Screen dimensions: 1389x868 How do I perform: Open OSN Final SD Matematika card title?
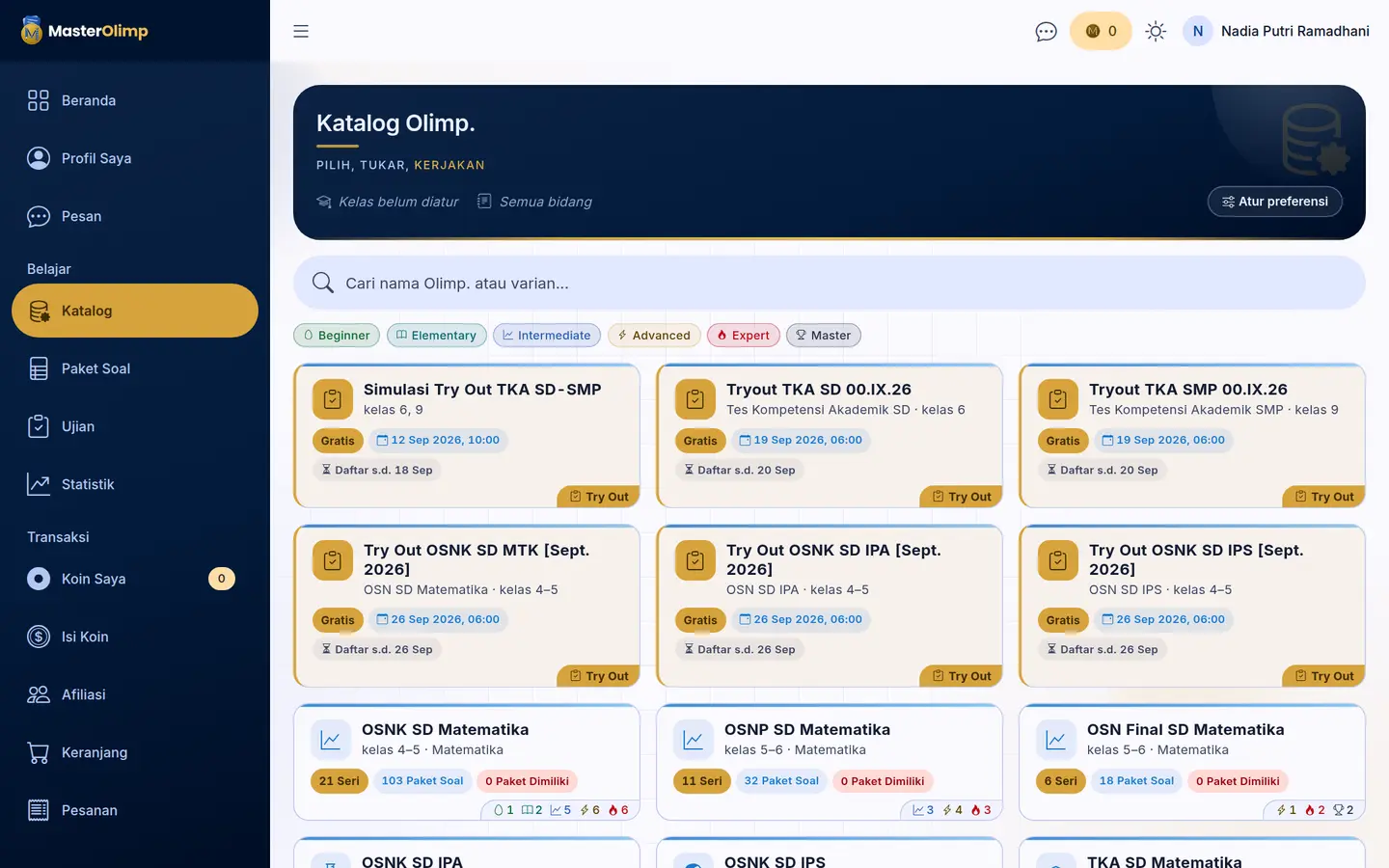pos(1185,730)
